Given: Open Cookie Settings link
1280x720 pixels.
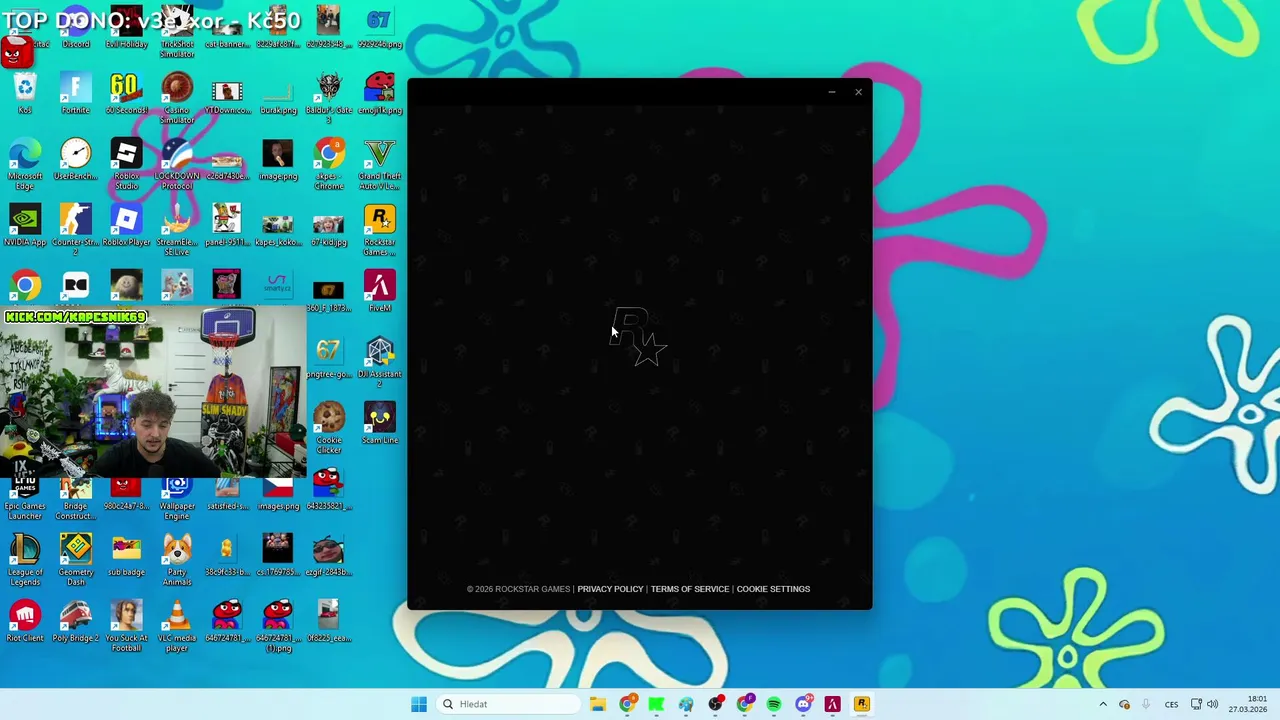Looking at the screenshot, I should click(x=773, y=589).
